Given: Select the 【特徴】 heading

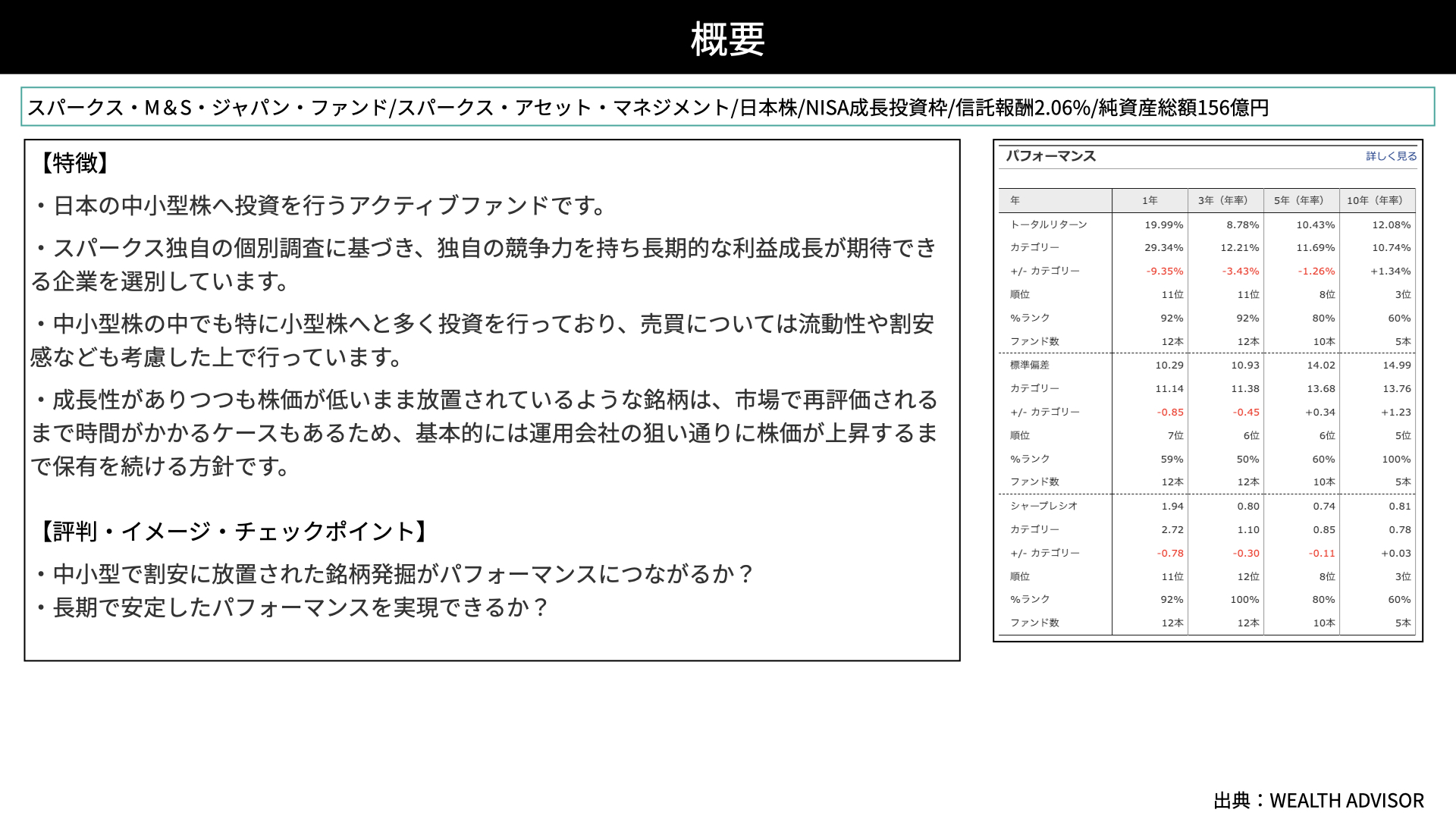Looking at the screenshot, I should pos(75,162).
